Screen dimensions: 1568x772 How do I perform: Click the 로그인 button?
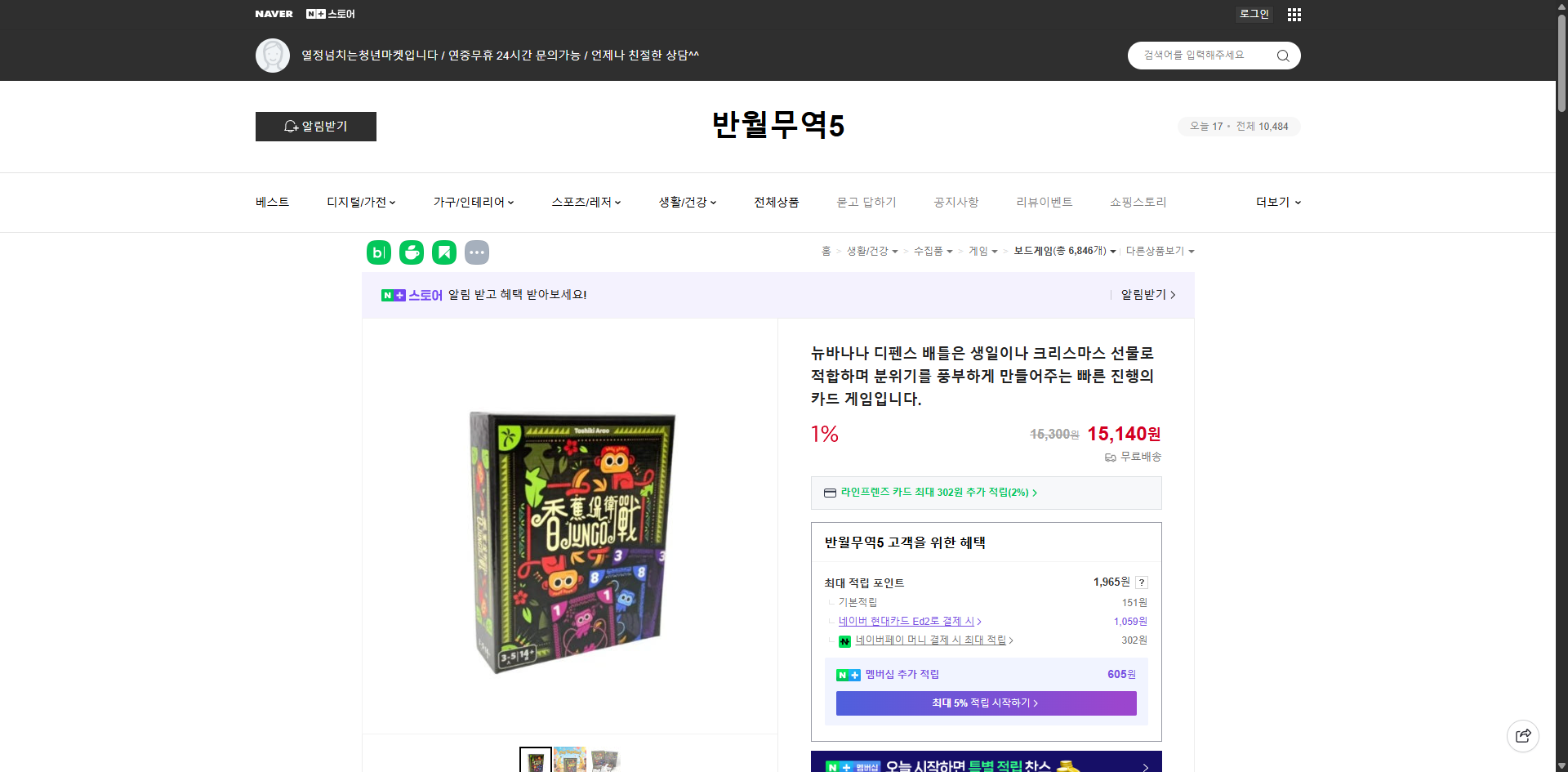1254,14
